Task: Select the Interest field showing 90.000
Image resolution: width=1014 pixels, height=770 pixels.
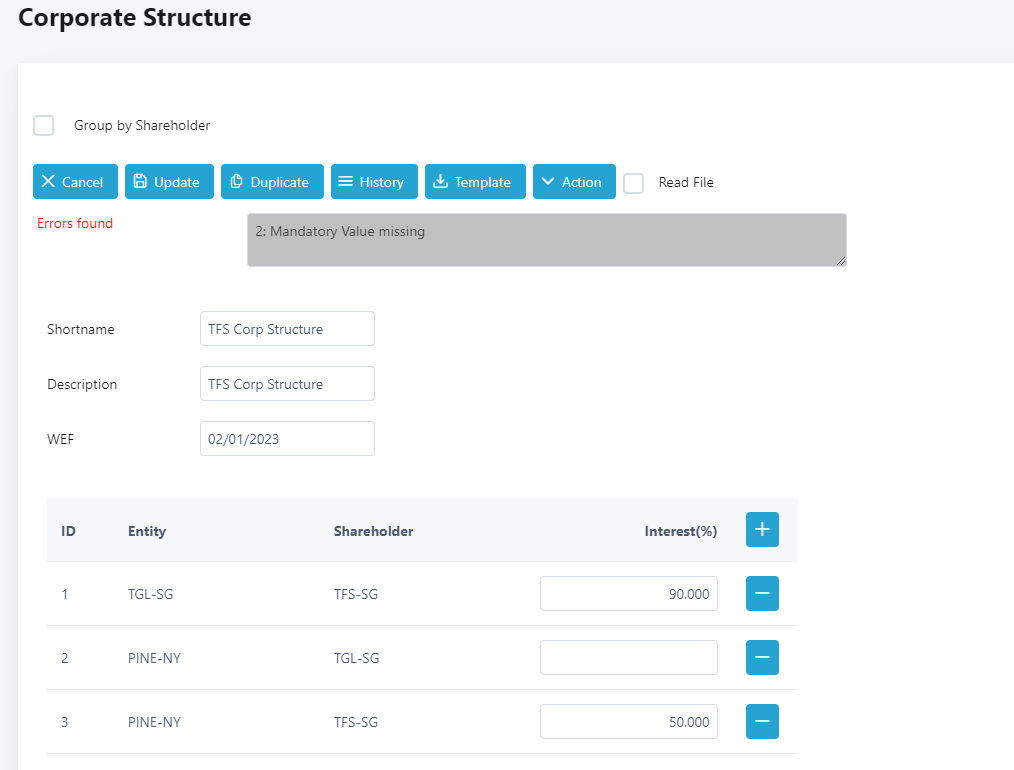Action: pos(628,594)
